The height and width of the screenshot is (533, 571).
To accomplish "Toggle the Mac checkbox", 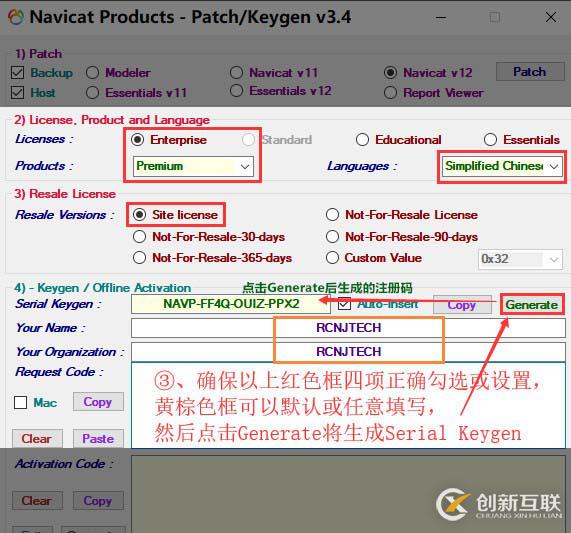I will (20, 402).
